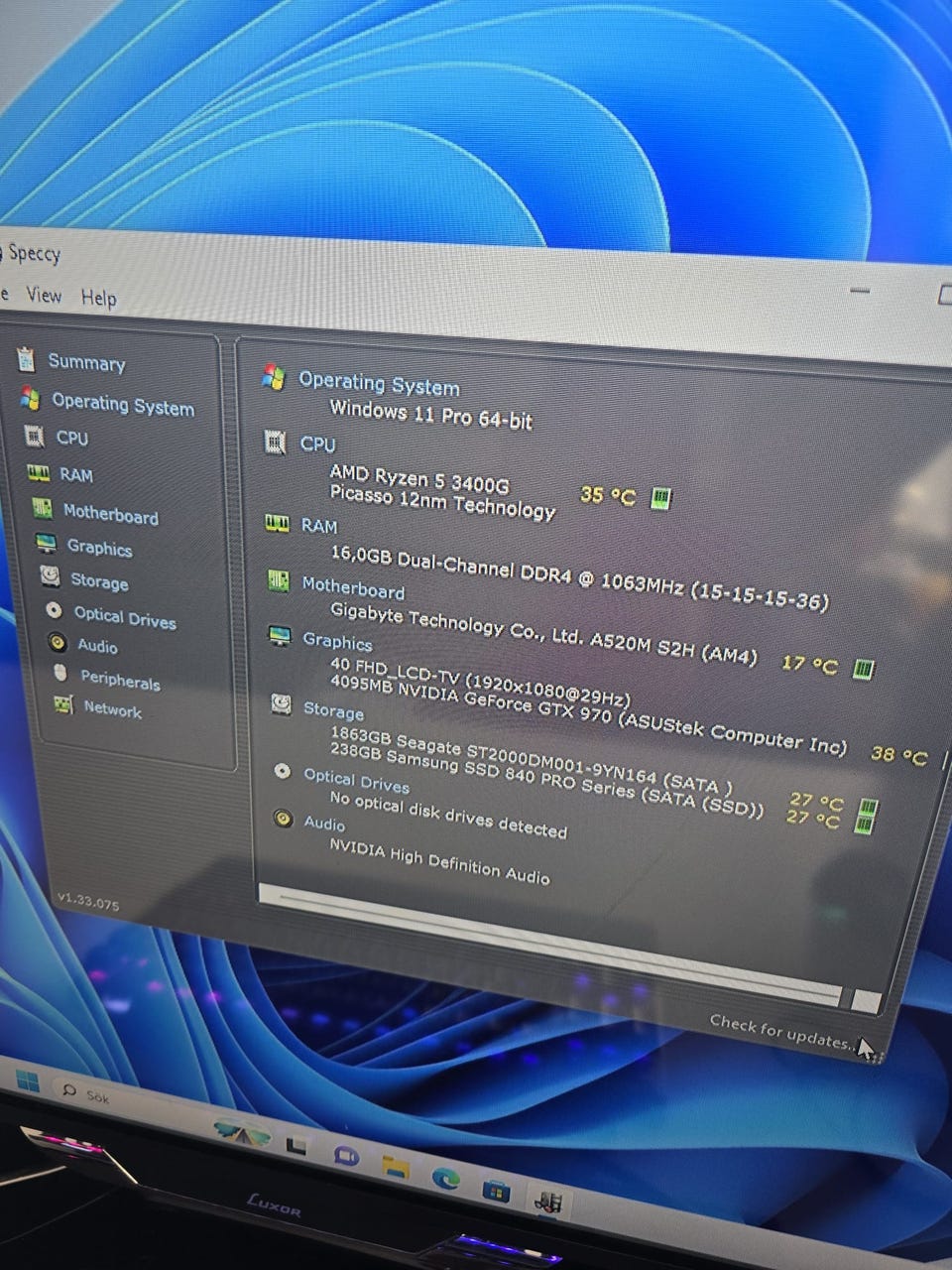
Task: Open File Explorer from the taskbar
Action: (x=395, y=1167)
